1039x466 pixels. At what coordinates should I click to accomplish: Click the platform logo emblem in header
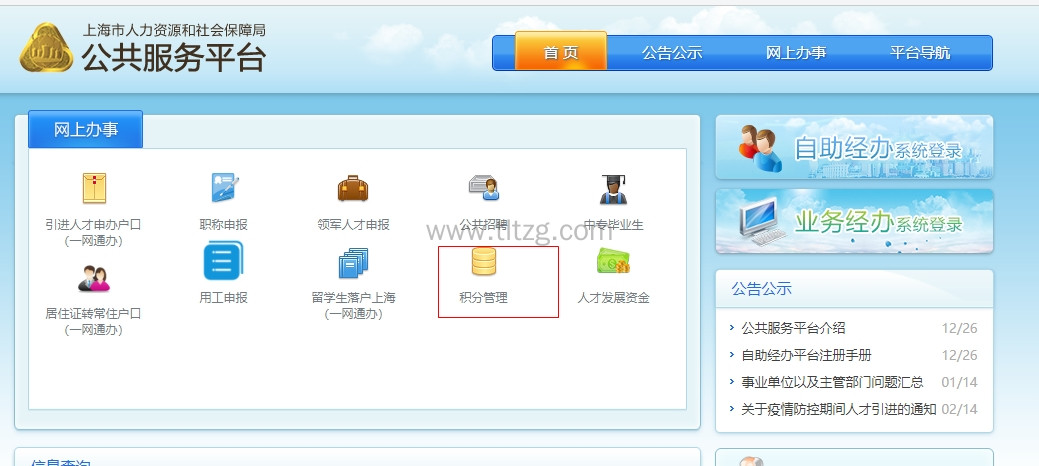[x=46, y=47]
